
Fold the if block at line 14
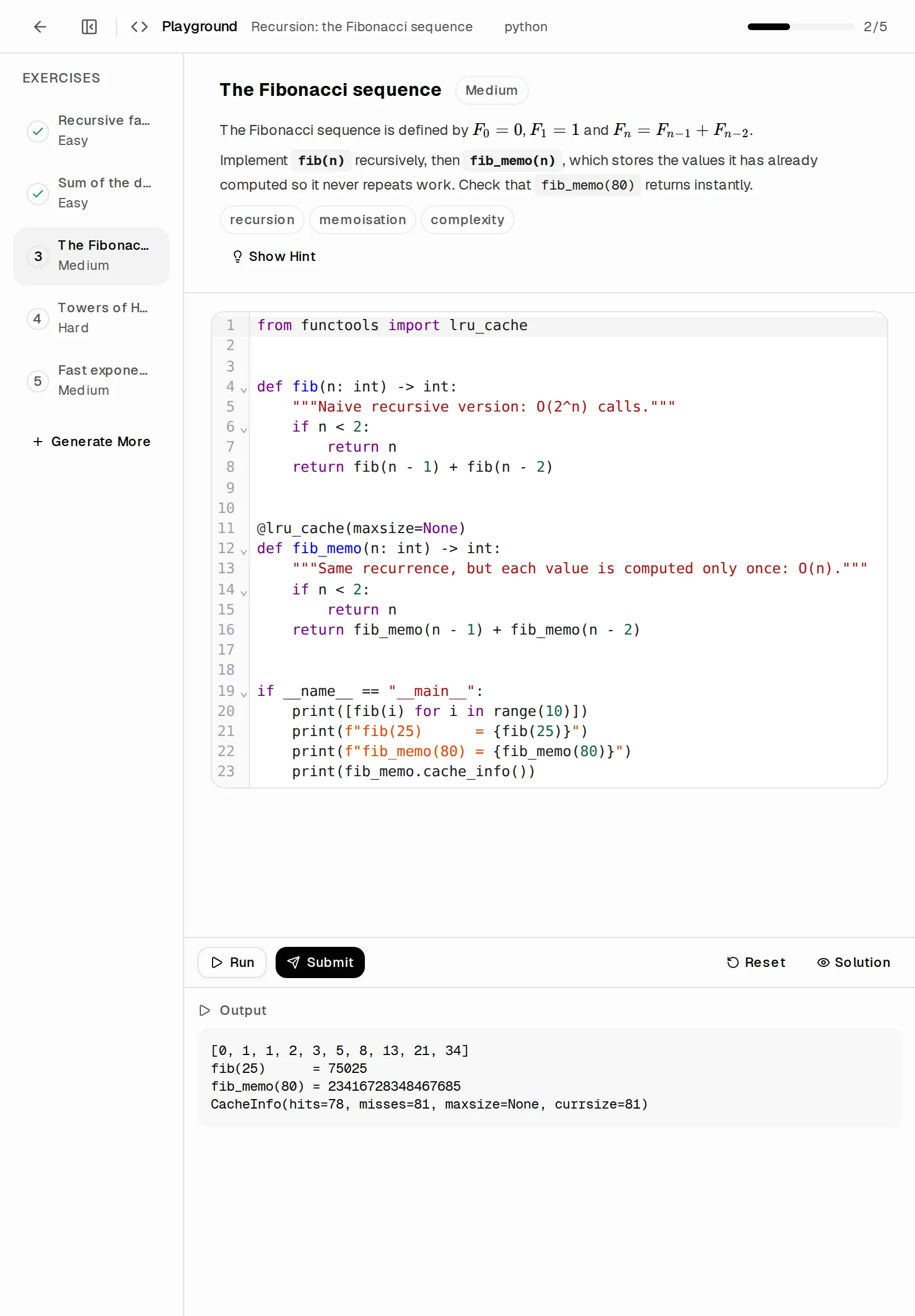(244, 592)
